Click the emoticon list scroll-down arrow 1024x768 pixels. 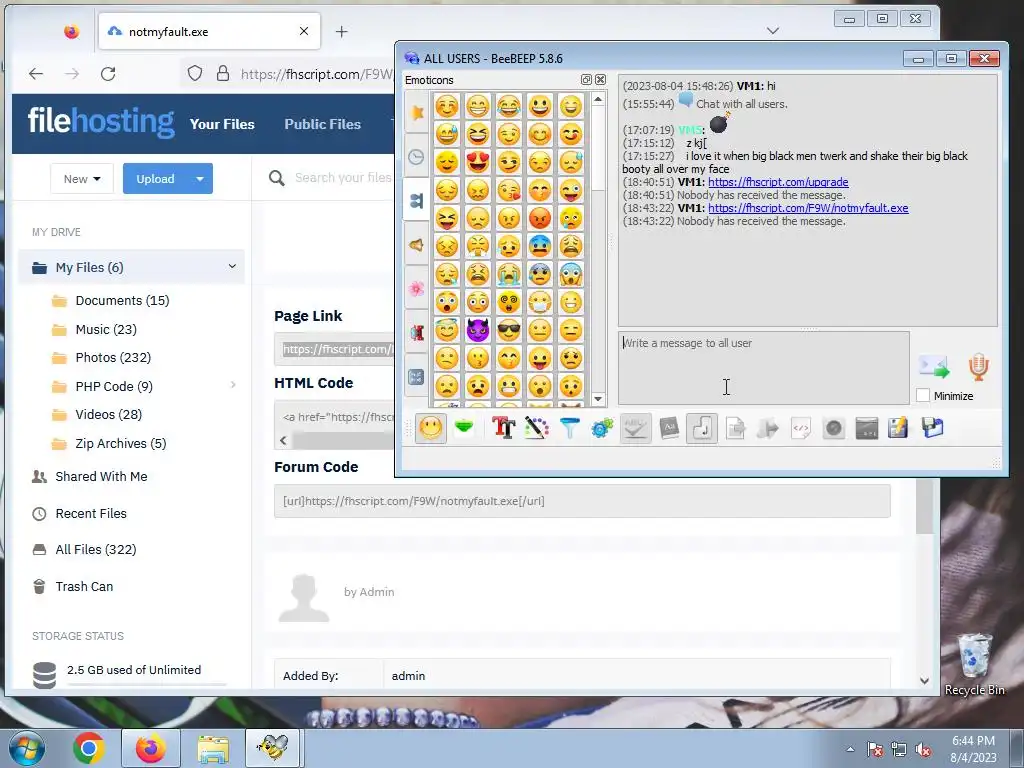(x=598, y=398)
